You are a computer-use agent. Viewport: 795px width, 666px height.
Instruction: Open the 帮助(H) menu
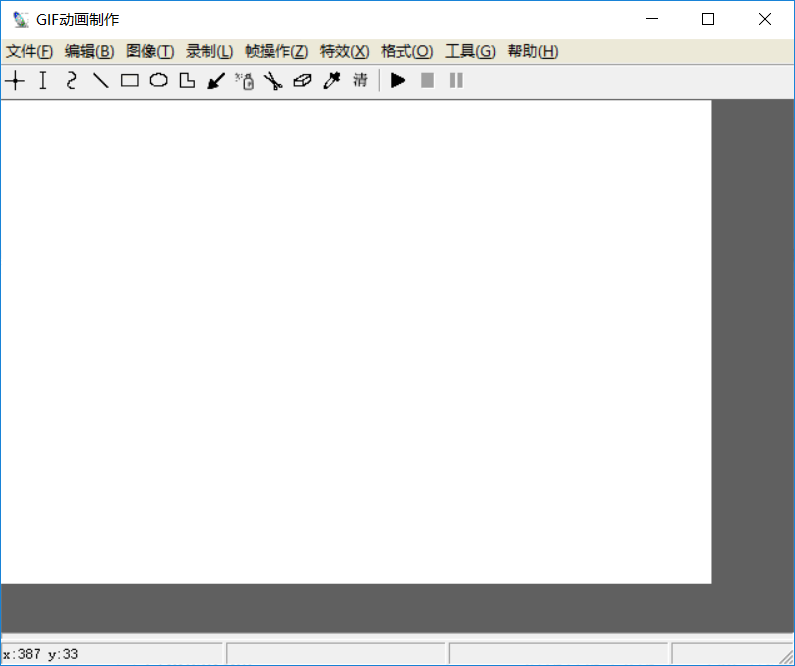pyautogui.click(x=533, y=51)
